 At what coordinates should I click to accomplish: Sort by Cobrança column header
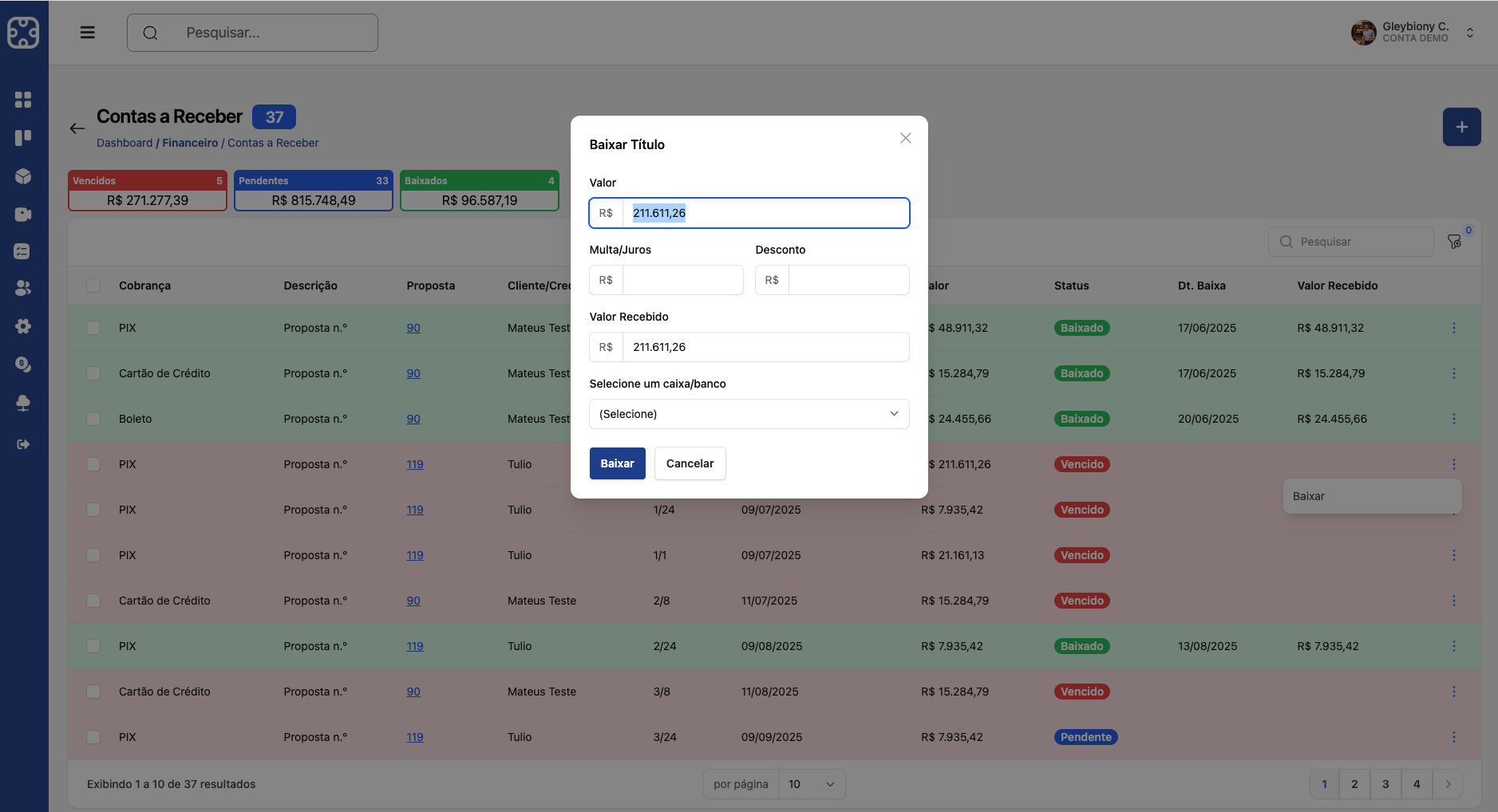click(x=144, y=286)
